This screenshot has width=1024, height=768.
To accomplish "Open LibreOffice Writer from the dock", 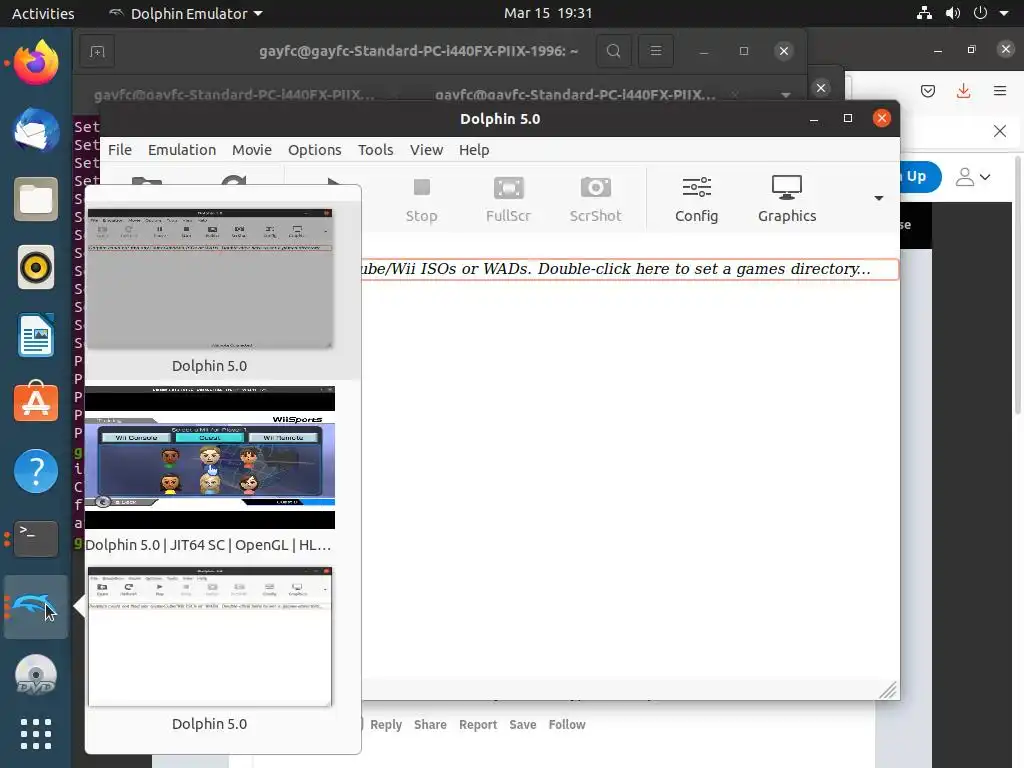I will pos(36,335).
